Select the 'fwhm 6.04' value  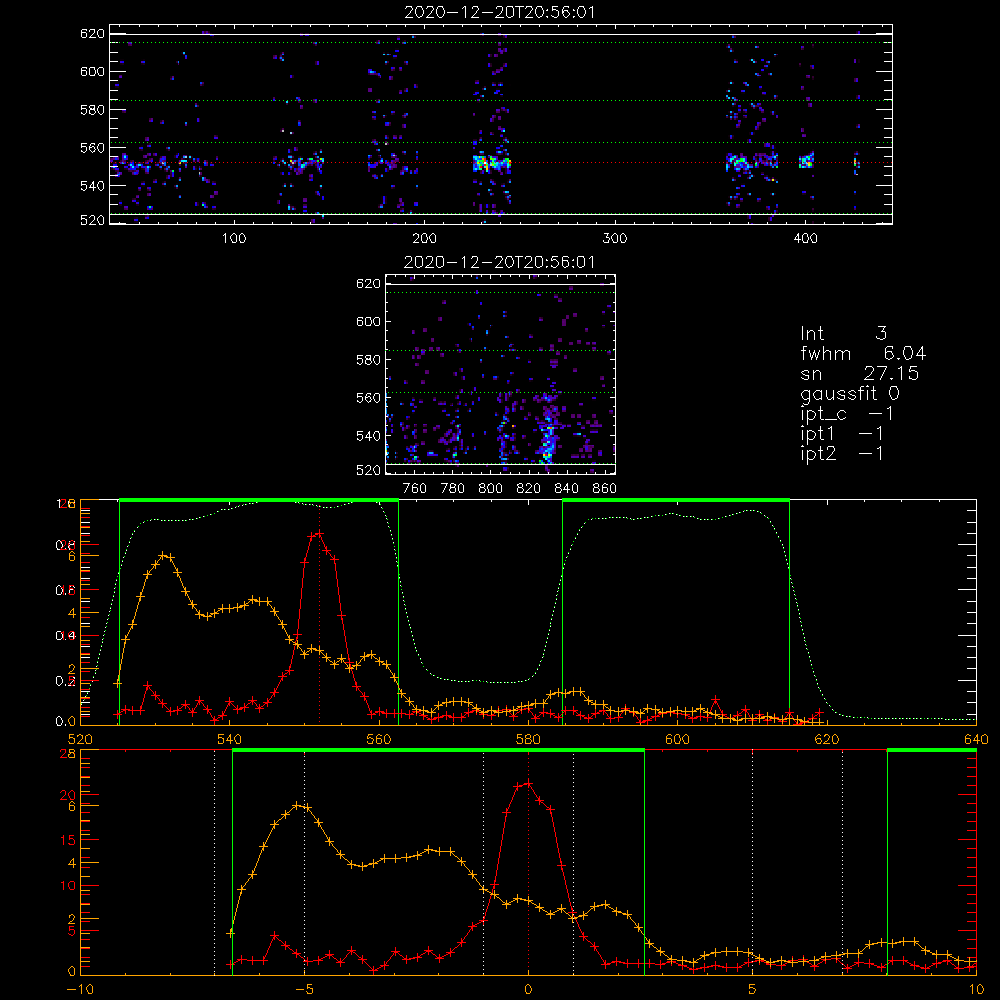click(x=863, y=353)
